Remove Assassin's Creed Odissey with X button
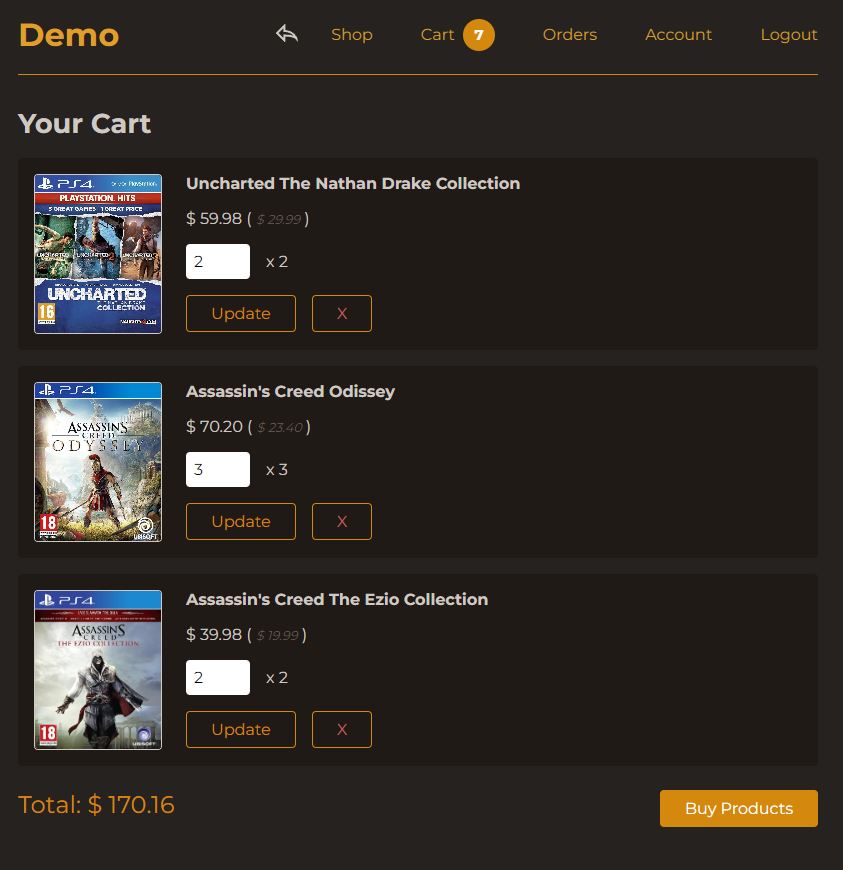The height and width of the screenshot is (870, 843). click(342, 522)
